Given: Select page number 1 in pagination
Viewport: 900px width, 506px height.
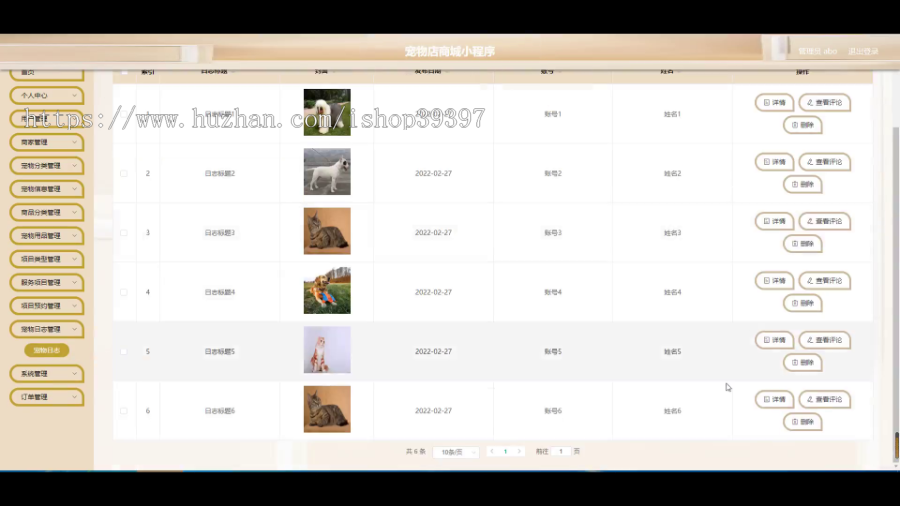Looking at the screenshot, I should (505, 451).
